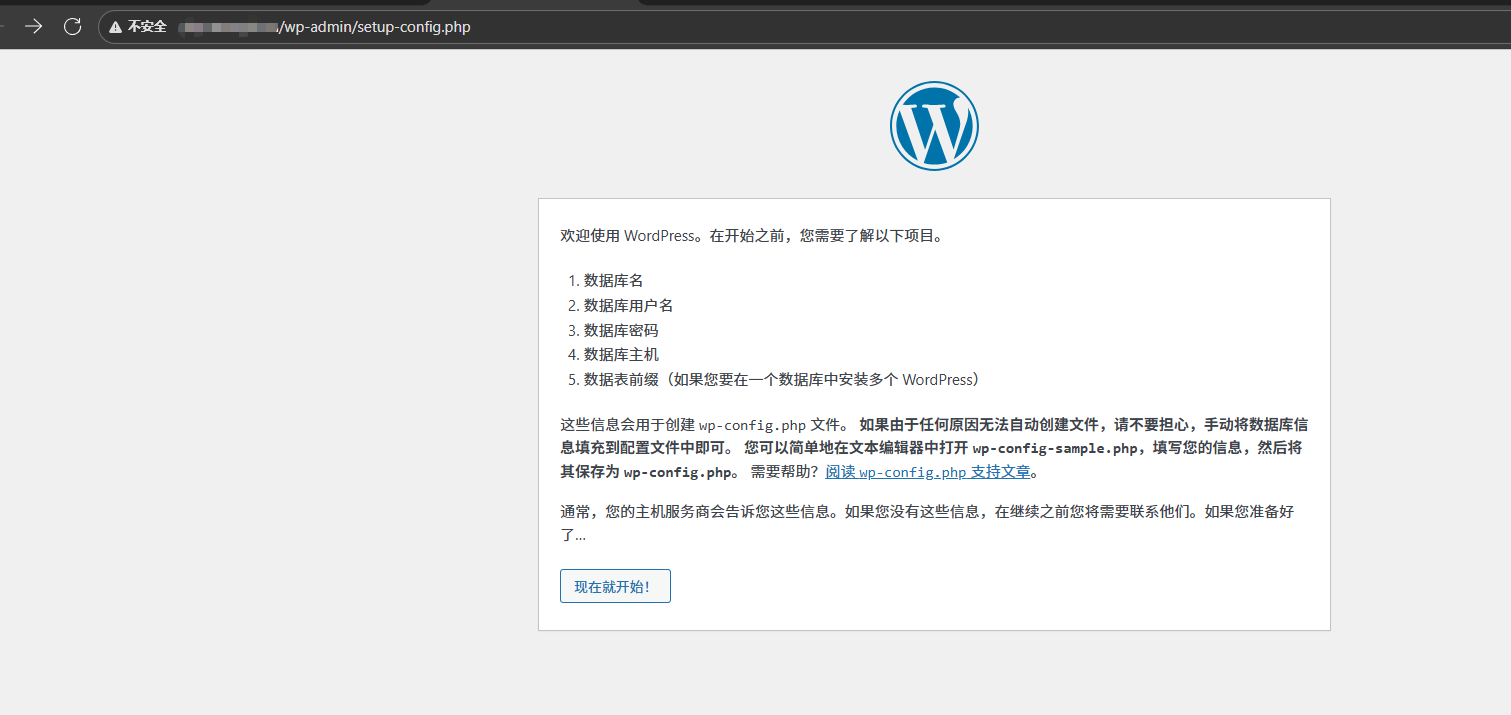
Task: Click the 不安全 security warning indicator
Action: [138, 27]
